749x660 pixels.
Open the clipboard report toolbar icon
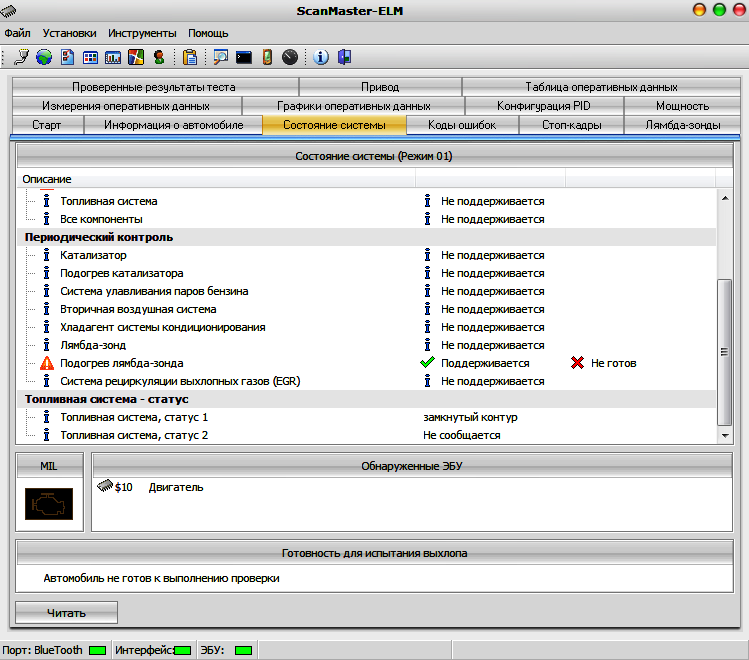pyautogui.click(x=190, y=57)
